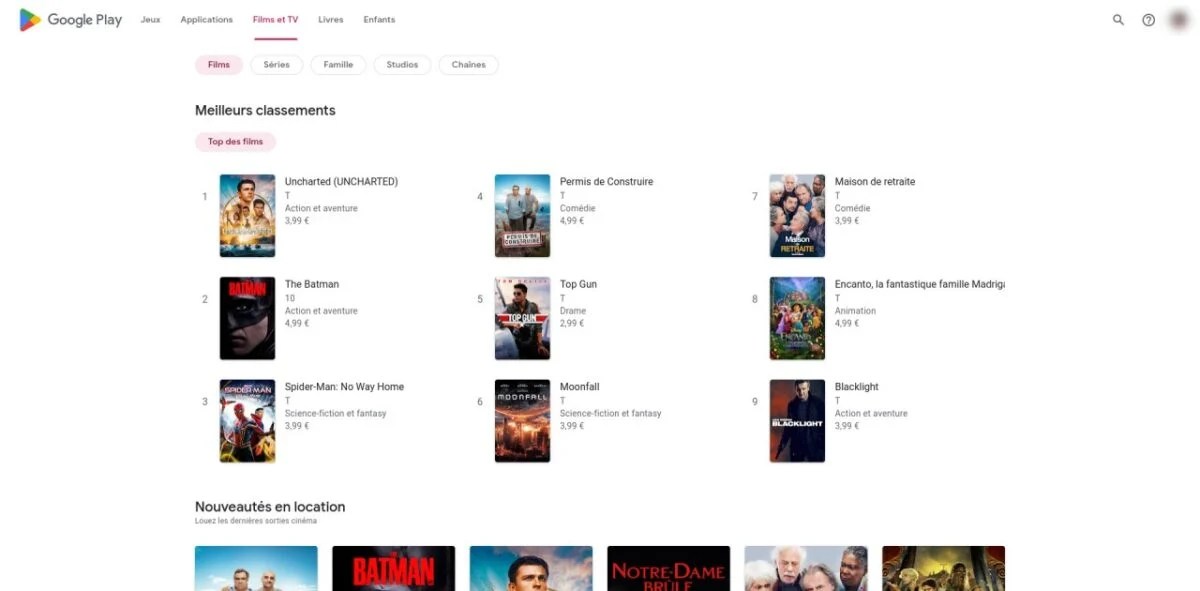Open the account profile avatar
Viewport: 1200px width, 591px height.
coord(1178,20)
